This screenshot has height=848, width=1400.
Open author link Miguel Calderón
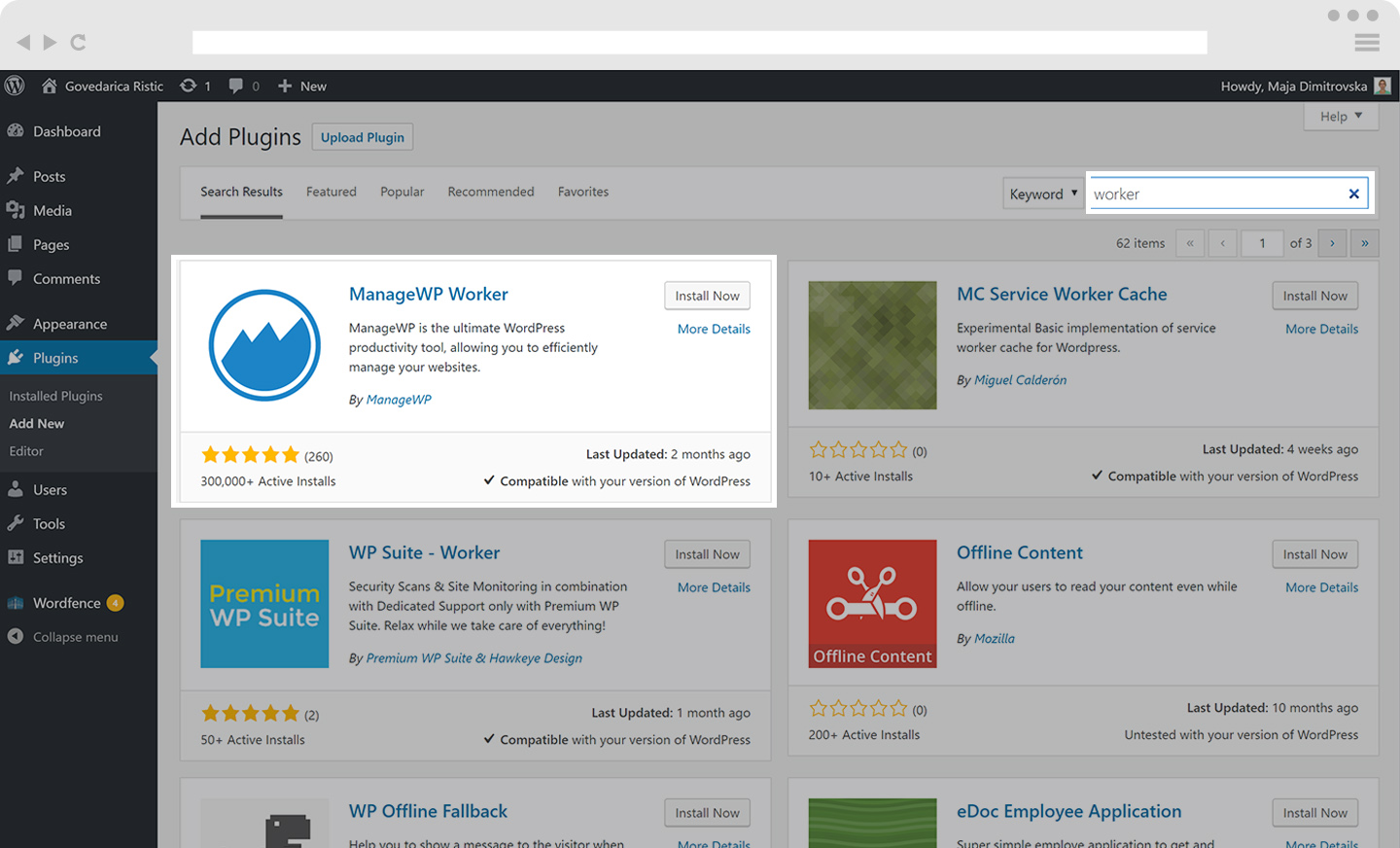pos(1020,380)
